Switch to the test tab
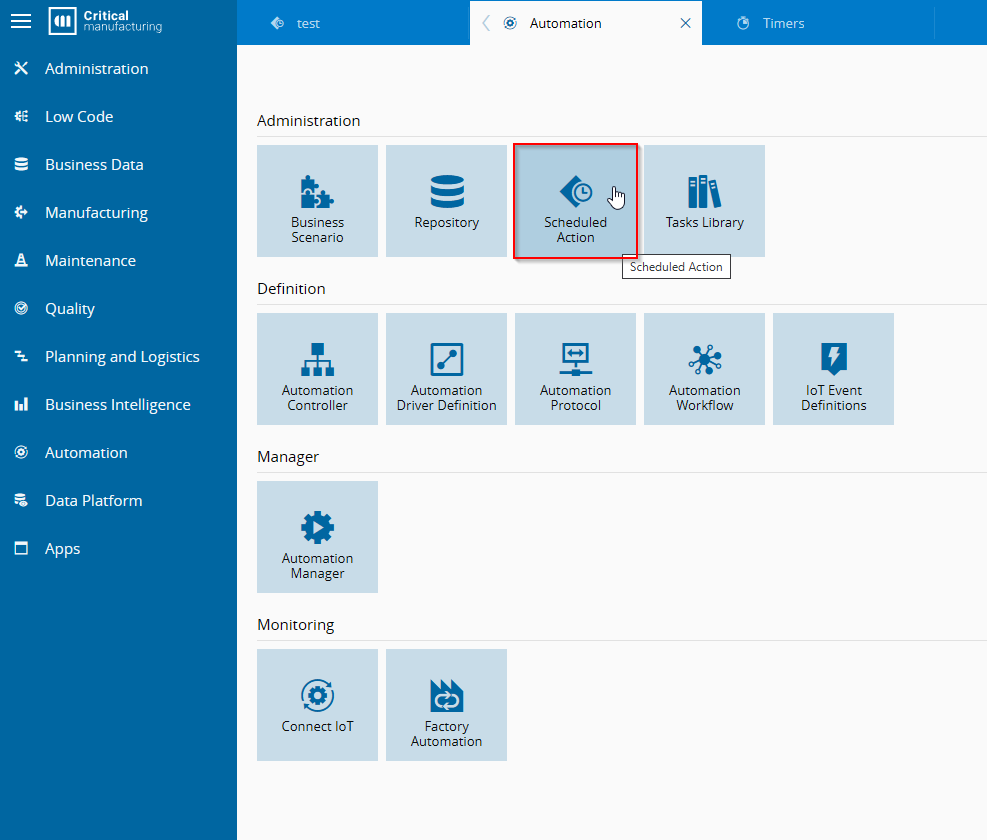This screenshot has height=840, width=987. coord(308,23)
